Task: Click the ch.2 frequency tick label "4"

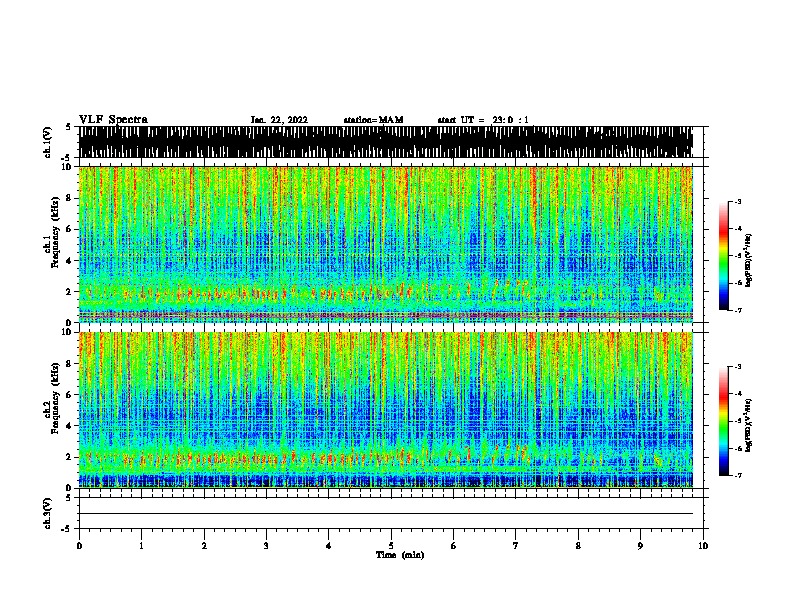Action: pos(70,426)
